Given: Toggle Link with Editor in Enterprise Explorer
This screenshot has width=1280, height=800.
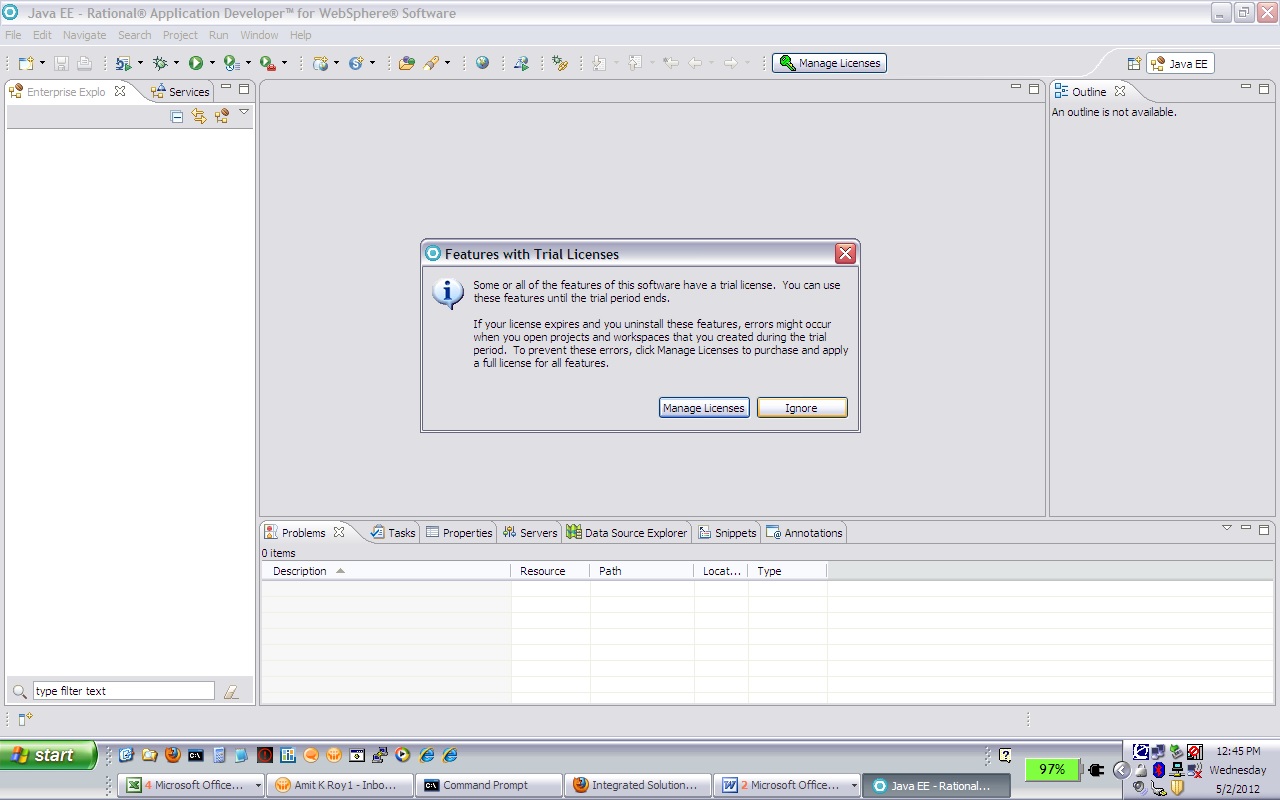Looking at the screenshot, I should pyautogui.click(x=200, y=117).
